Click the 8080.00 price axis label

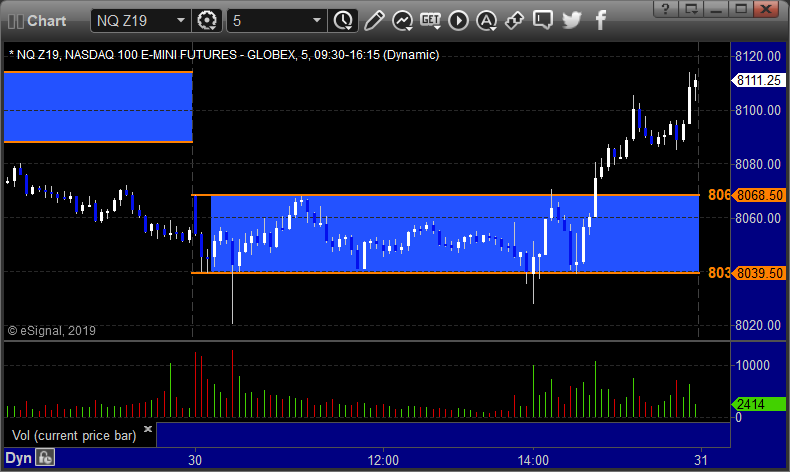[x=758, y=164]
